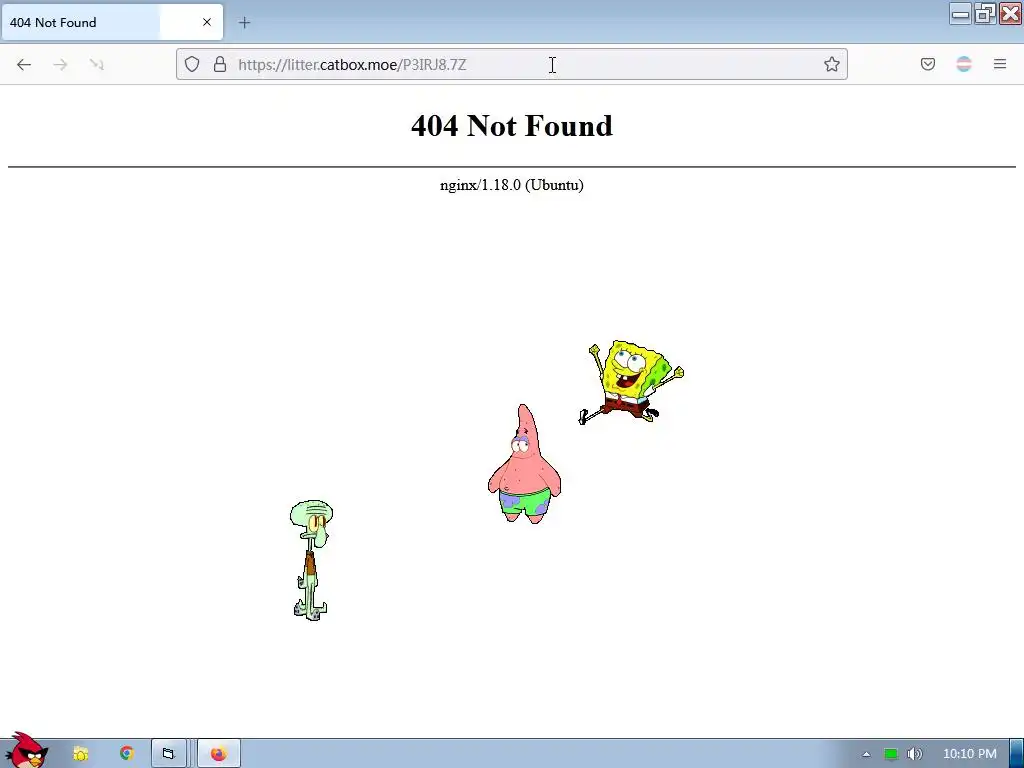Open the volume speaker tray icon

(914, 754)
